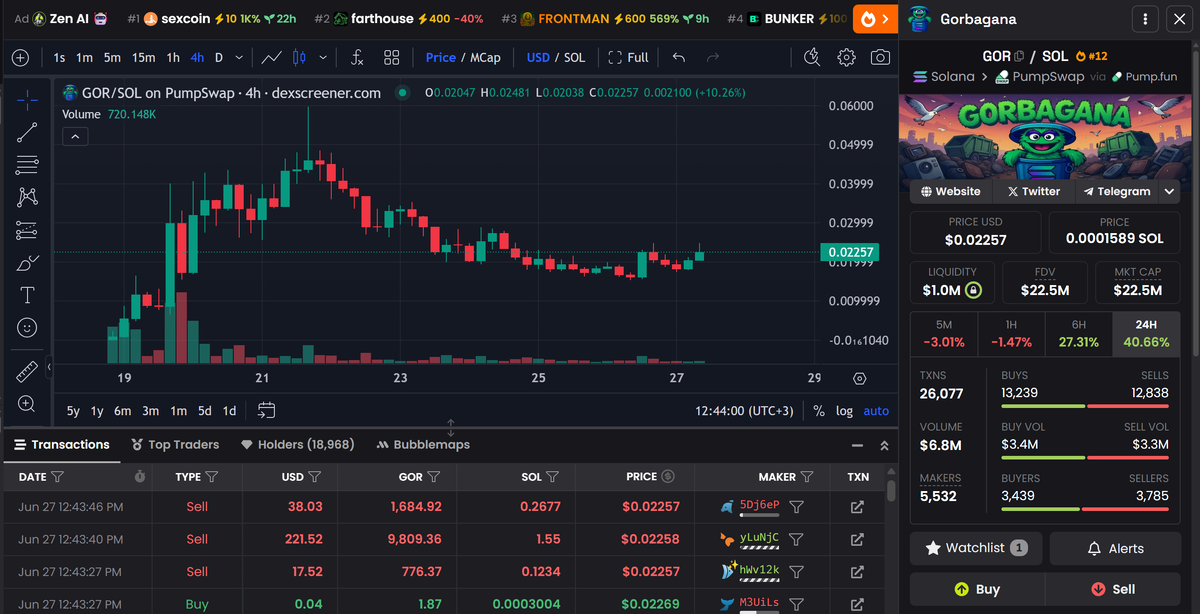1200x614 pixels.
Task: Select the 5d chart date range
Action: coord(204,411)
